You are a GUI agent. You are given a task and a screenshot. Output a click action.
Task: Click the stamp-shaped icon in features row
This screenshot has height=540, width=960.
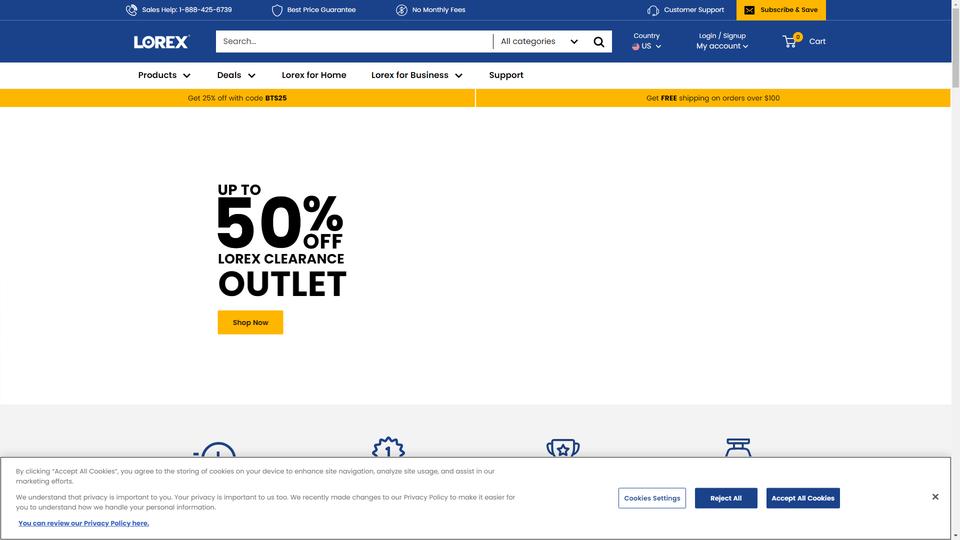[738, 448]
